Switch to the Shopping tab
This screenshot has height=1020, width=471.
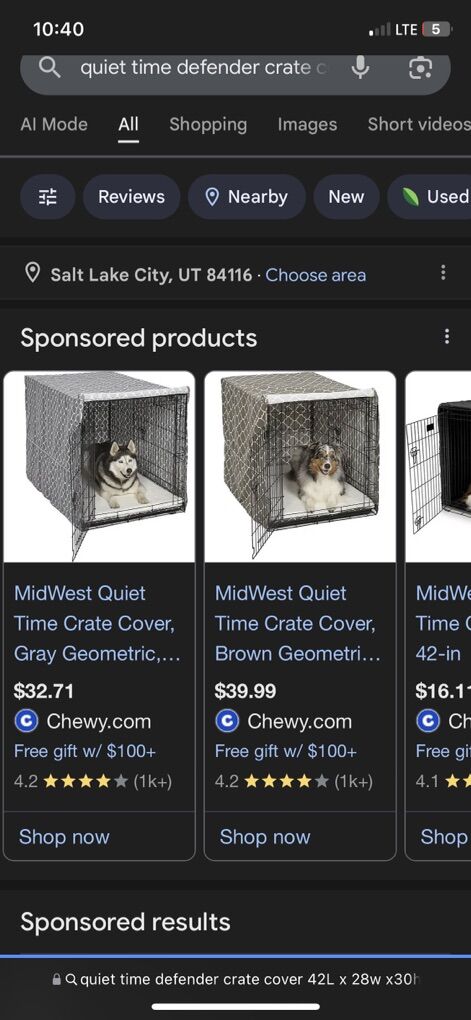tap(208, 124)
